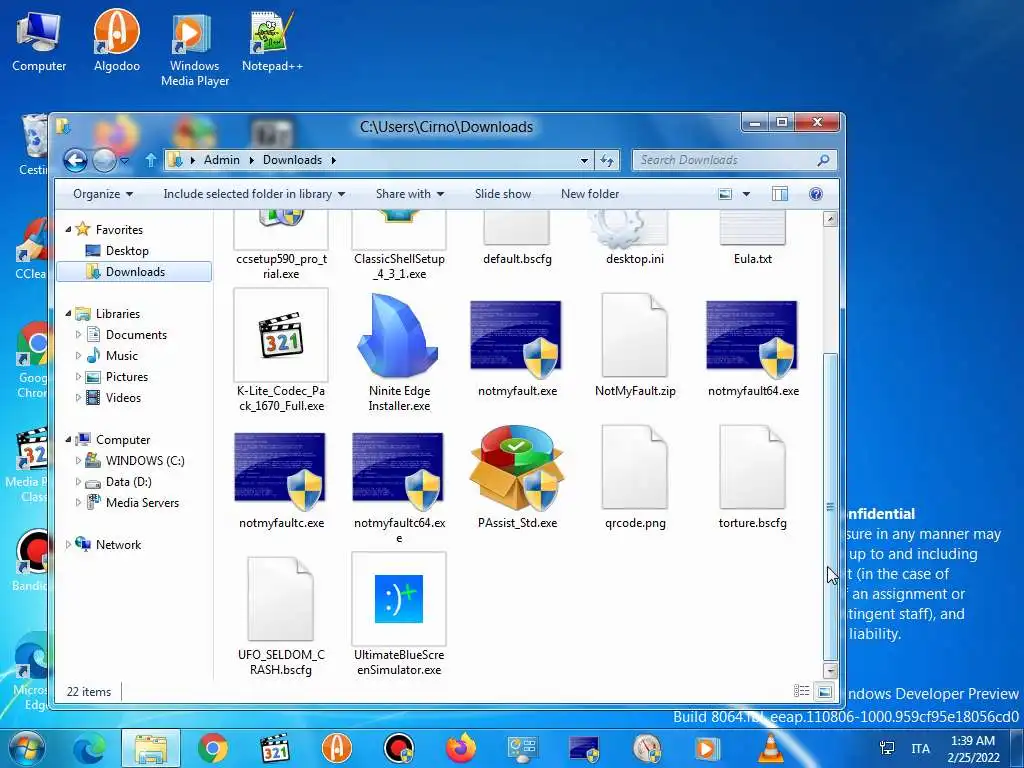Viewport: 1024px width, 768px height.
Task: Click the Explorer Forward arrow button
Action: (104, 160)
